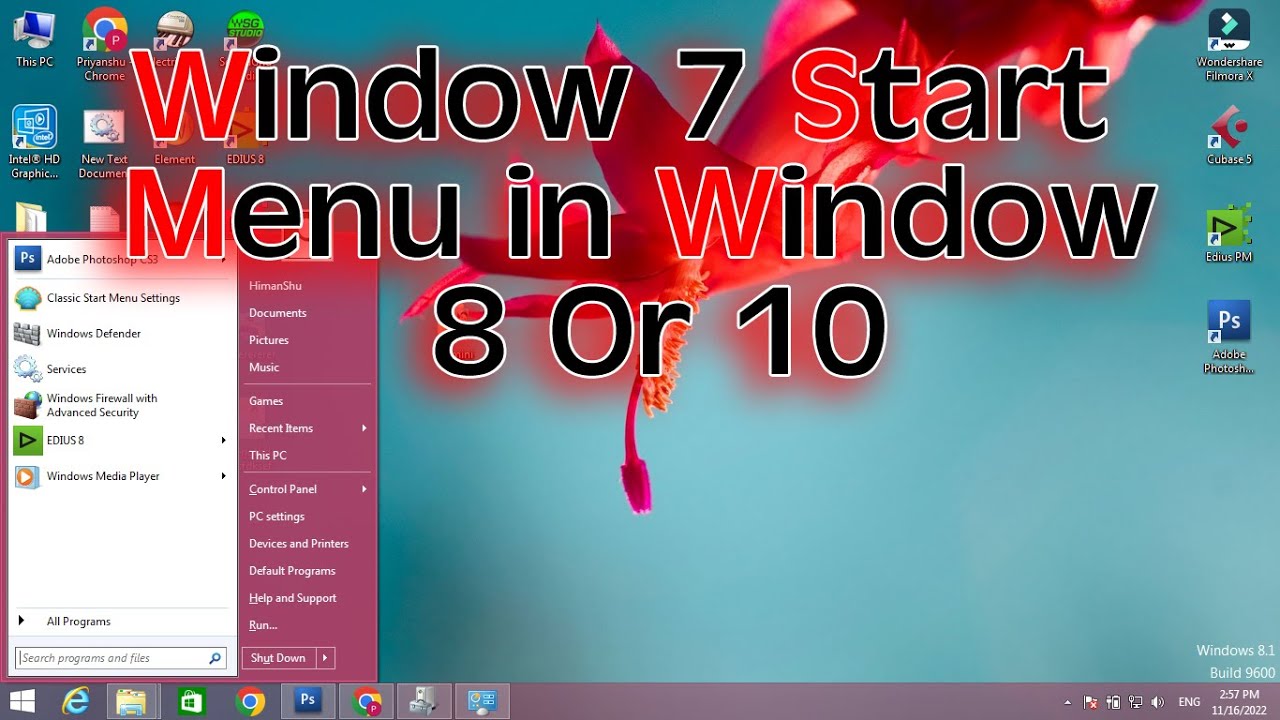Image resolution: width=1280 pixels, height=720 pixels.
Task: Launch Windows Defender from start menu
Action: click(x=121, y=334)
